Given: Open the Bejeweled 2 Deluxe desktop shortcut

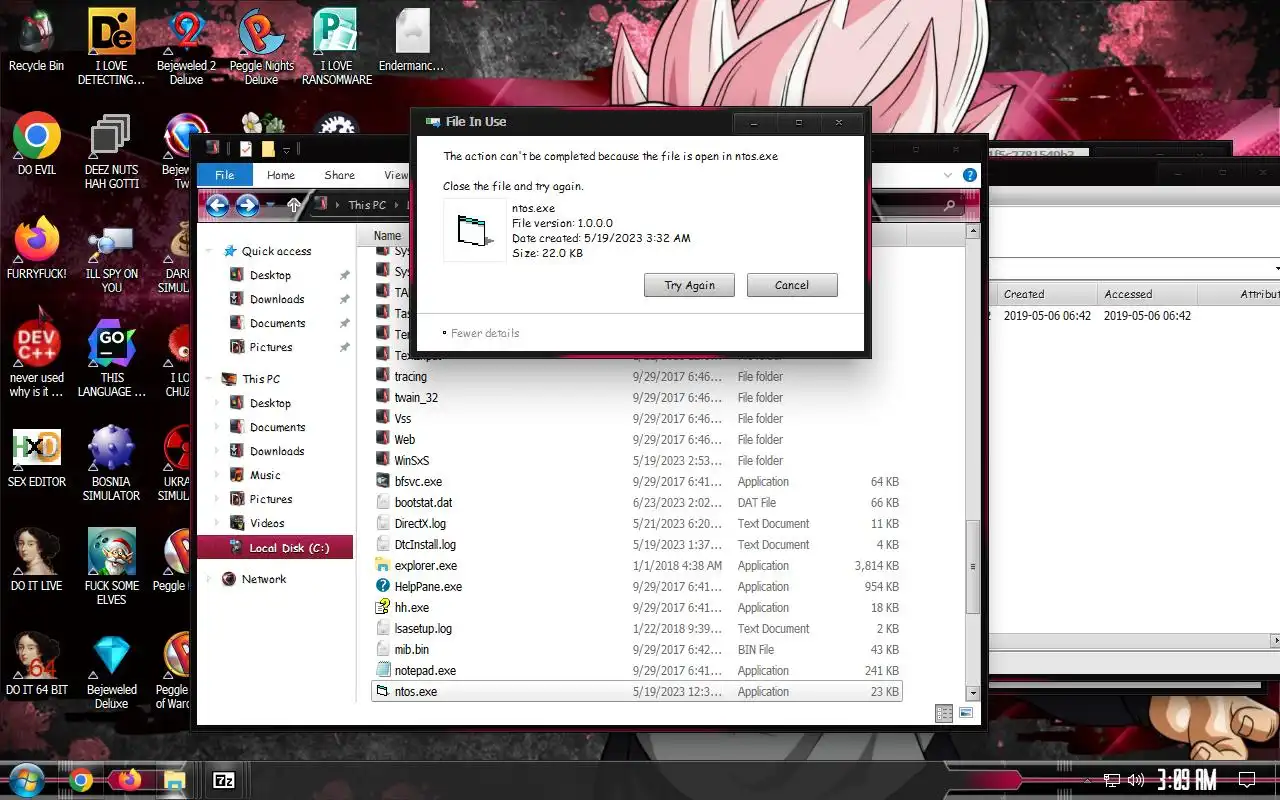Looking at the screenshot, I should (186, 47).
